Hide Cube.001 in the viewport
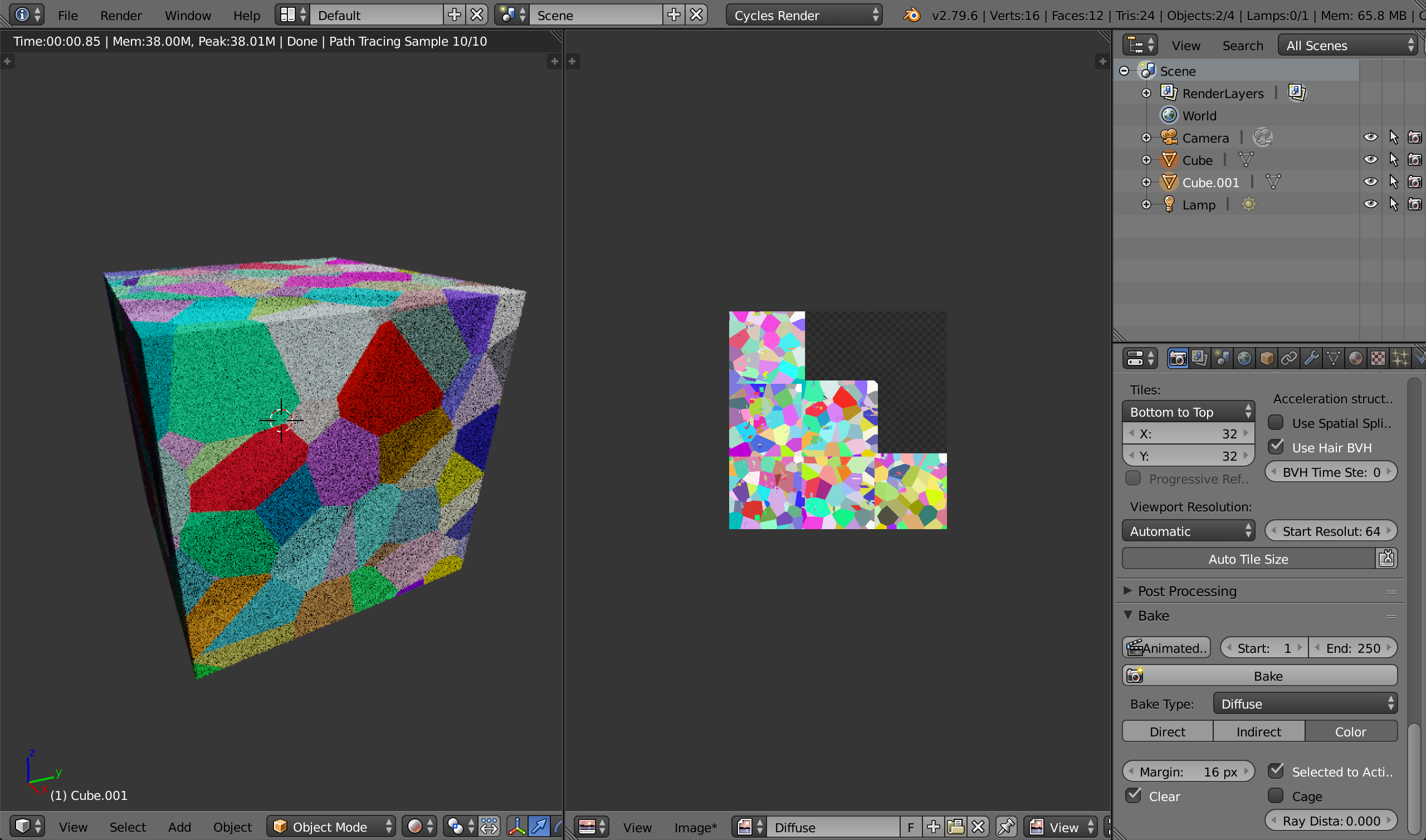 [1370, 182]
